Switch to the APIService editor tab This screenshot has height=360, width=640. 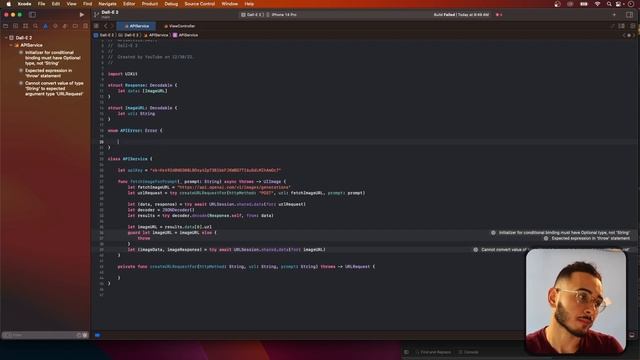click(x=136, y=26)
